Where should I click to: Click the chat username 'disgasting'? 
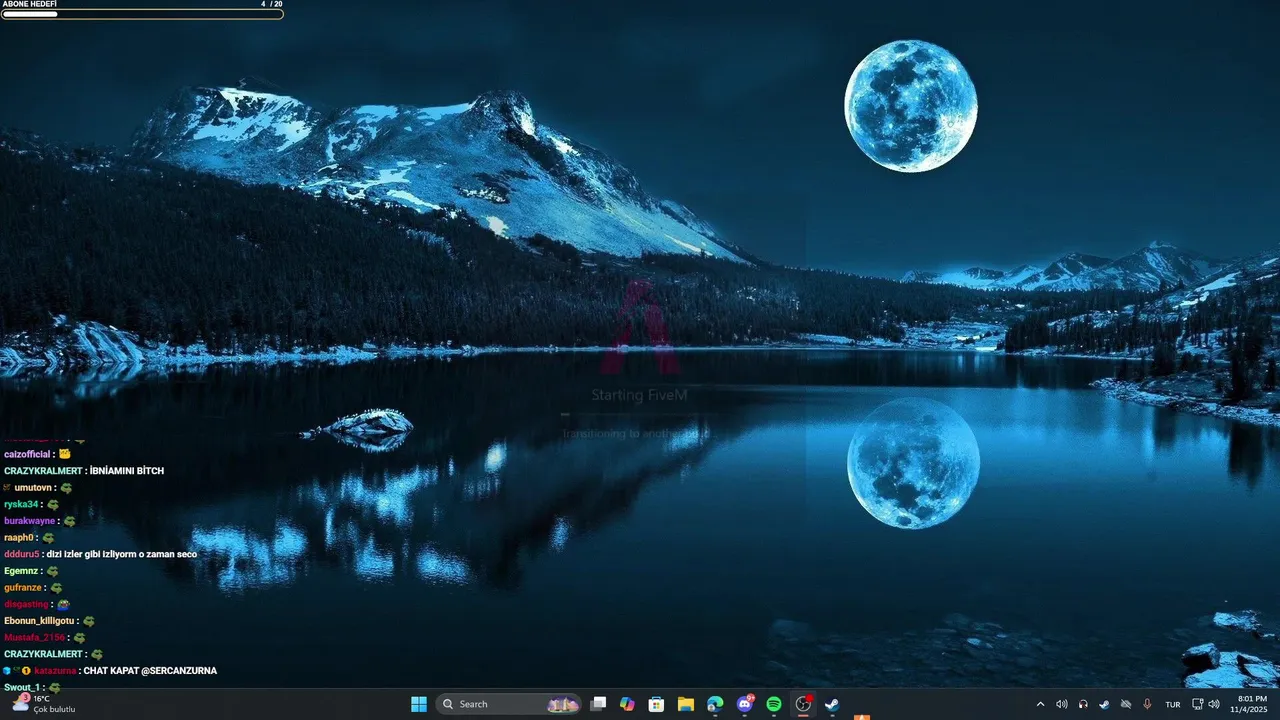(26, 604)
